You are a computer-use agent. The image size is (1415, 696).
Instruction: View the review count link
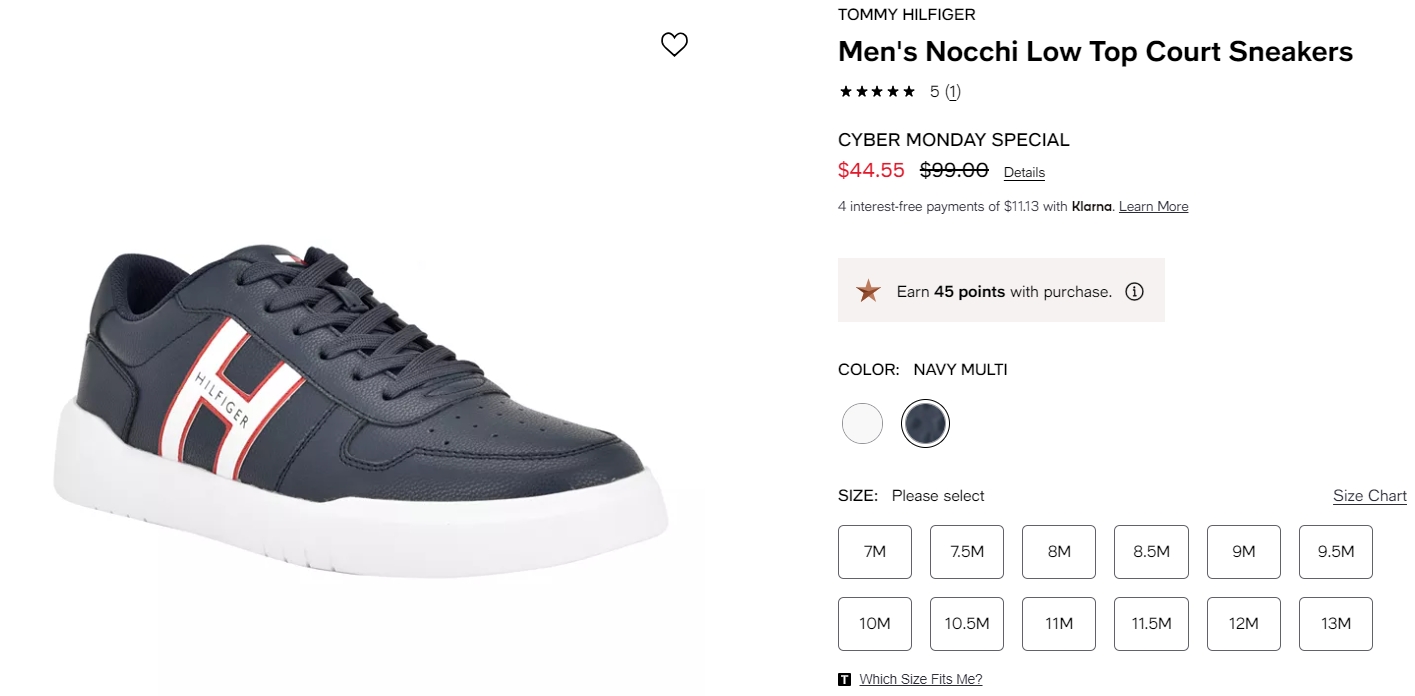click(953, 92)
